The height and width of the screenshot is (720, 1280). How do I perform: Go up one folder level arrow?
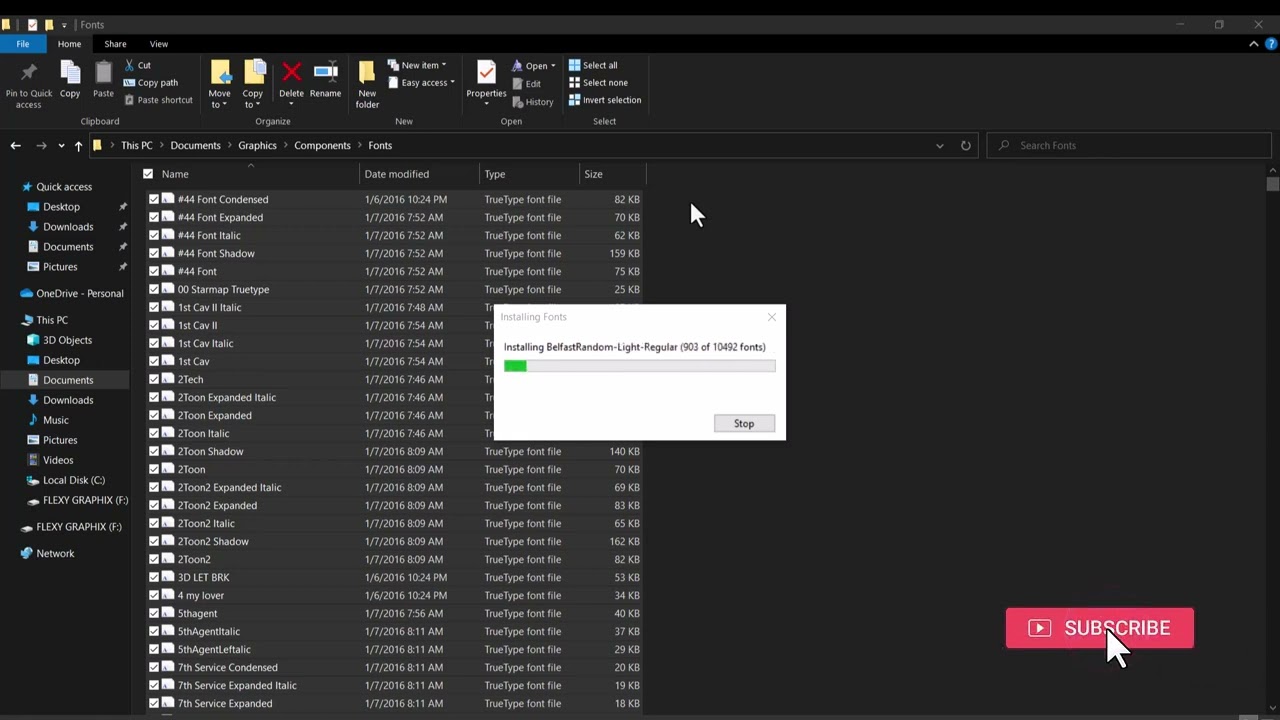pyautogui.click(x=78, y=145)
